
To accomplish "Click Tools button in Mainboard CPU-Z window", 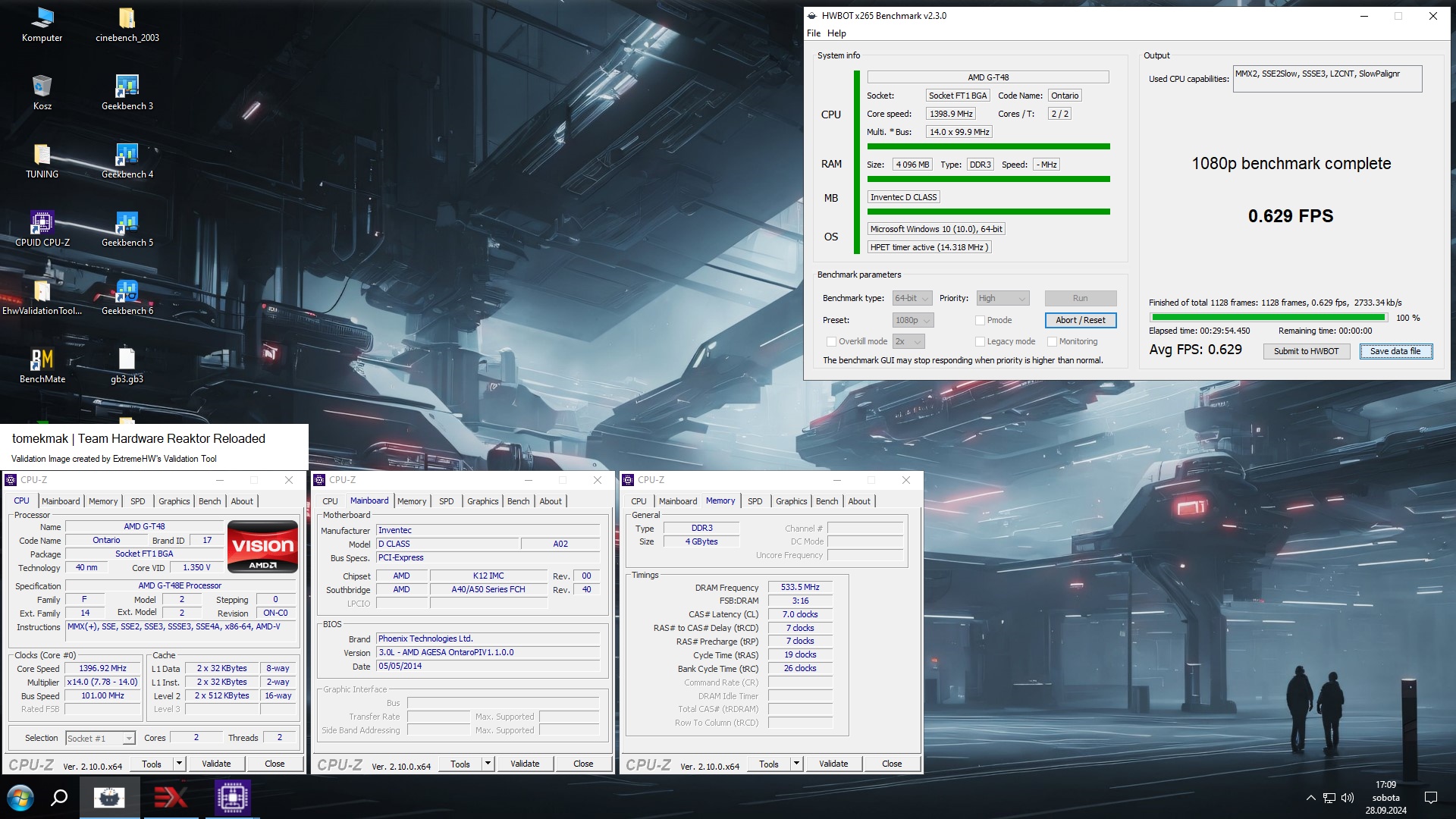I will pos(460,764).
